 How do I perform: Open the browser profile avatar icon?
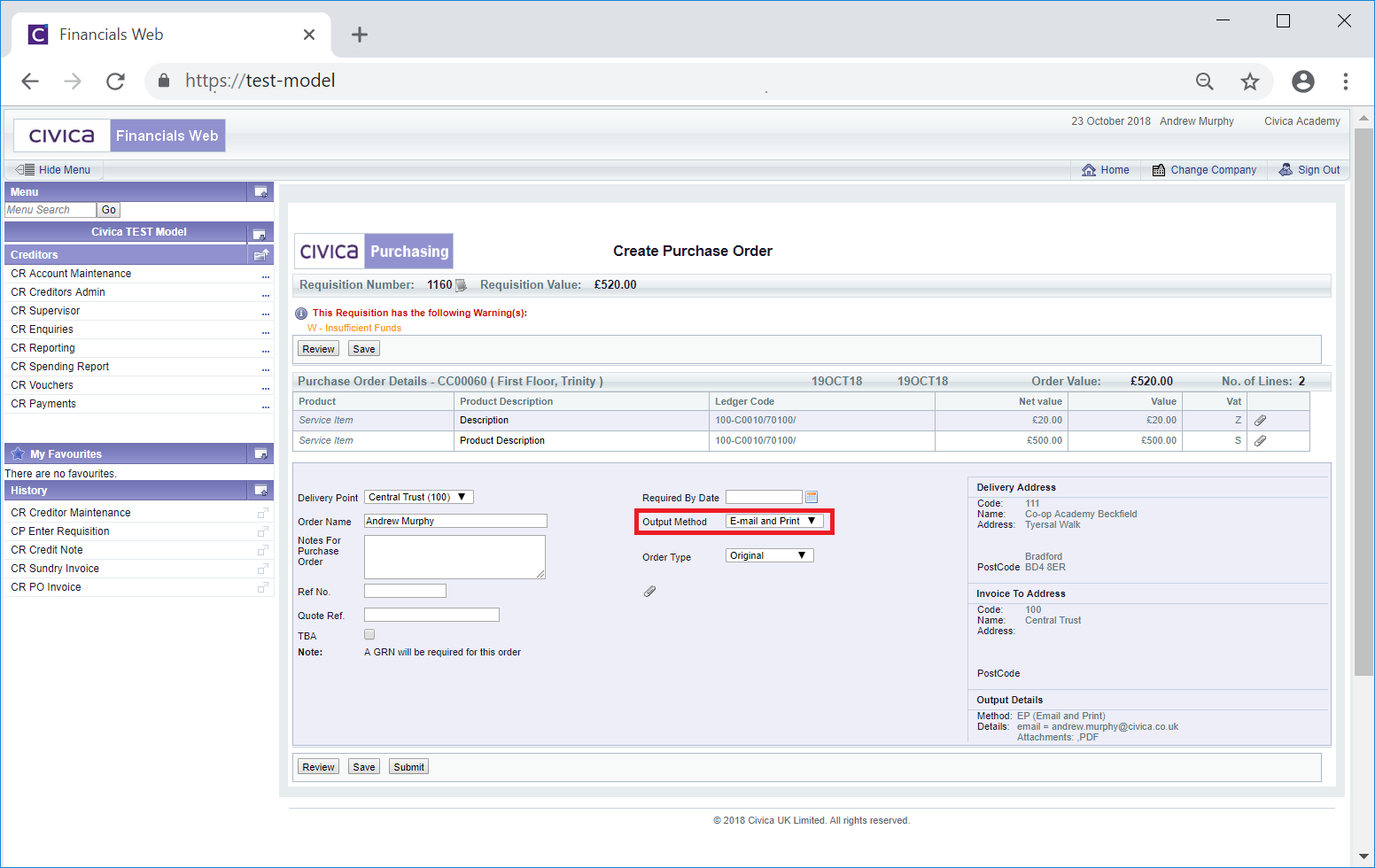click(x=1303, y=81)
